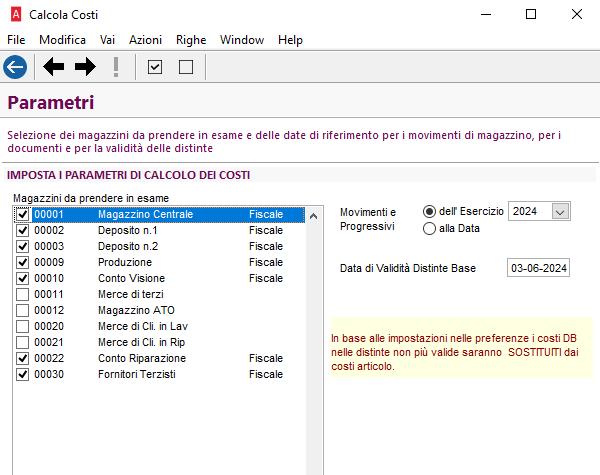Close the Calcola Costi window
Image resolution: width=600 pixels, height=475 pixels.
coord(577,15)
